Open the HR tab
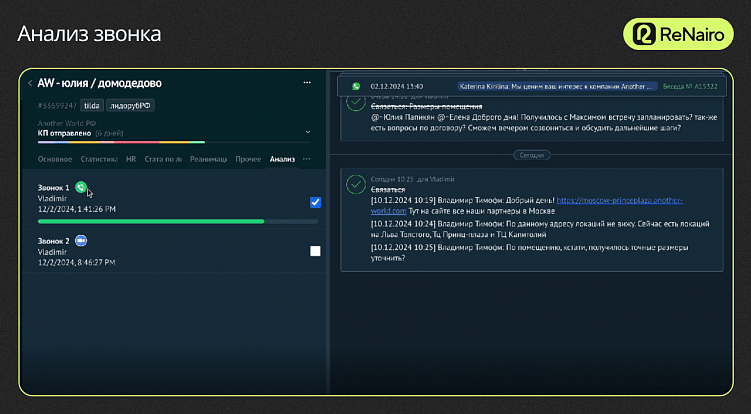 point(131,159)
